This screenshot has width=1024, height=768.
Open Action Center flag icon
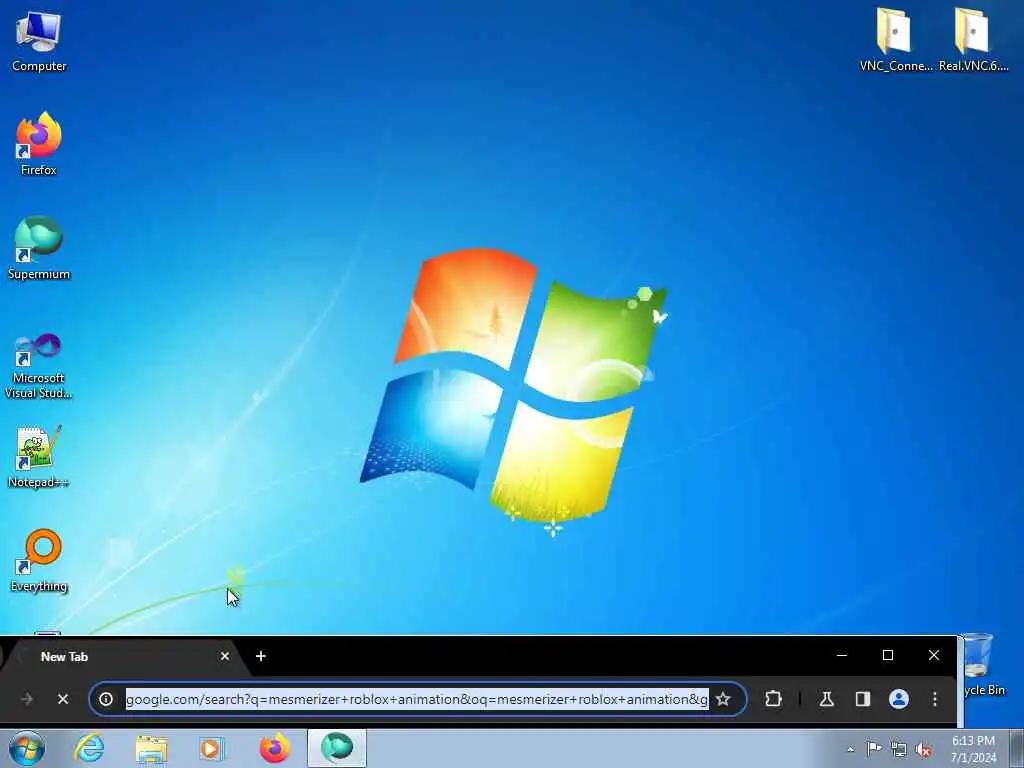(874, 749)
